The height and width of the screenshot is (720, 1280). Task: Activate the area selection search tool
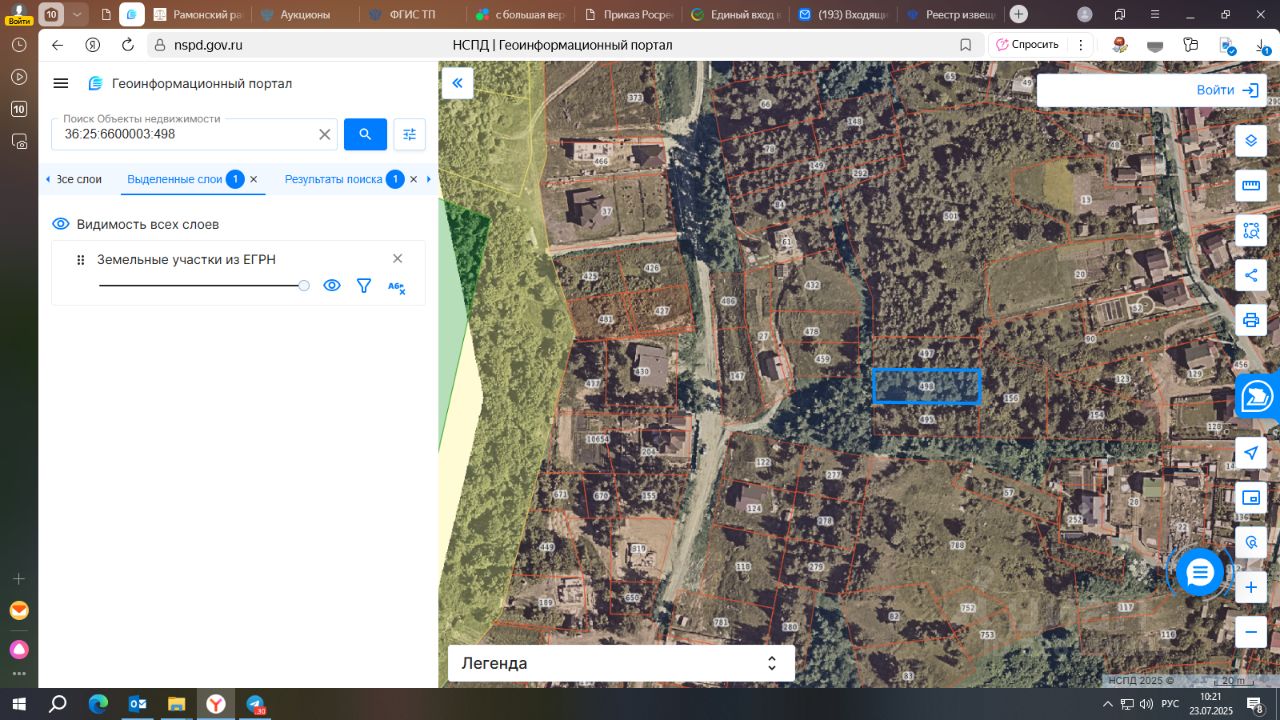point(1251,230)
